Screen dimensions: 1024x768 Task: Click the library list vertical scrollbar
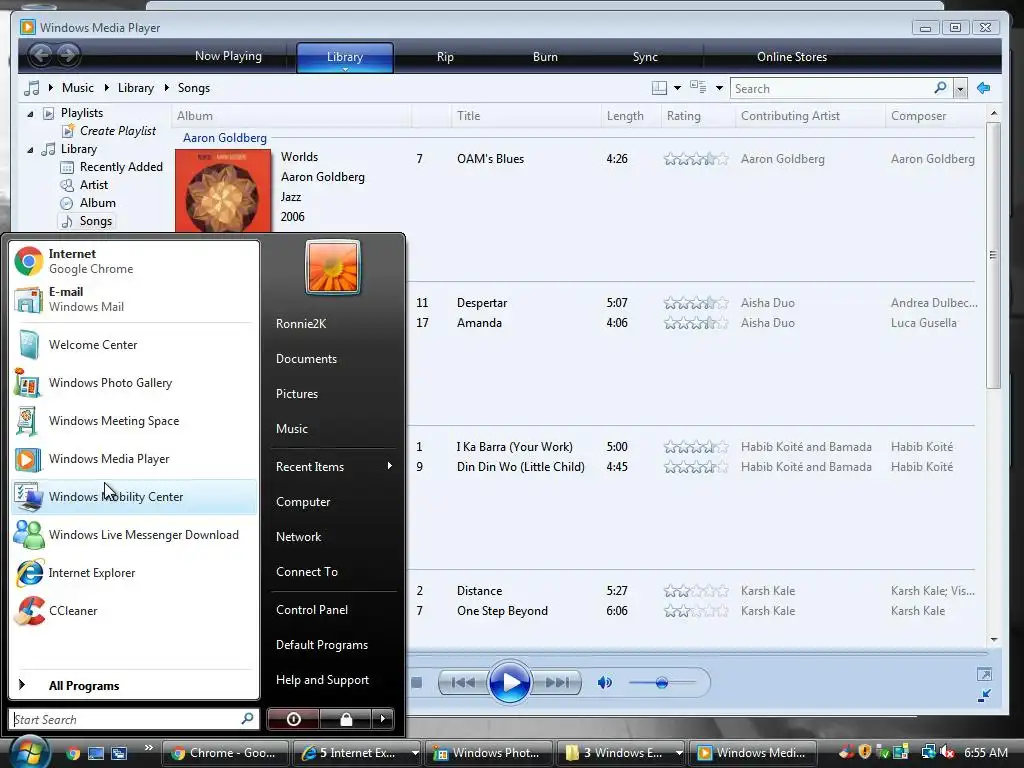pos(993,256)
